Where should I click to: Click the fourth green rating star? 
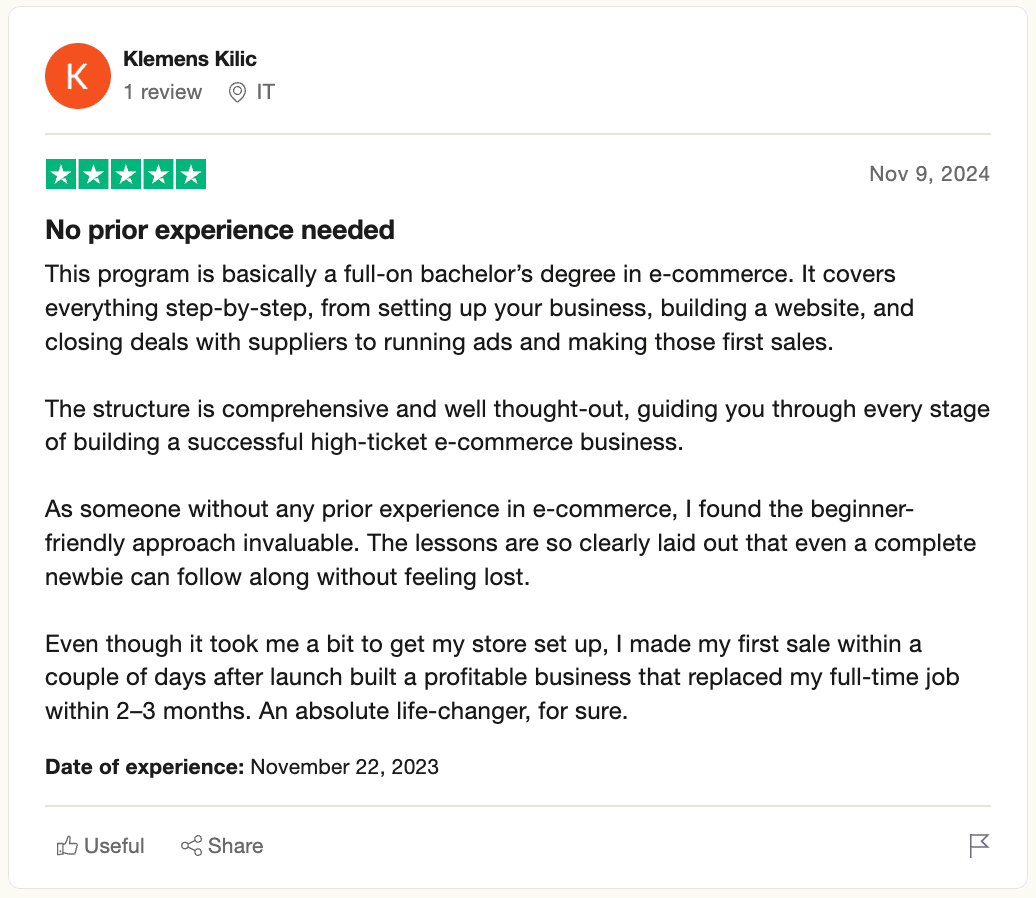click(158, 175)
